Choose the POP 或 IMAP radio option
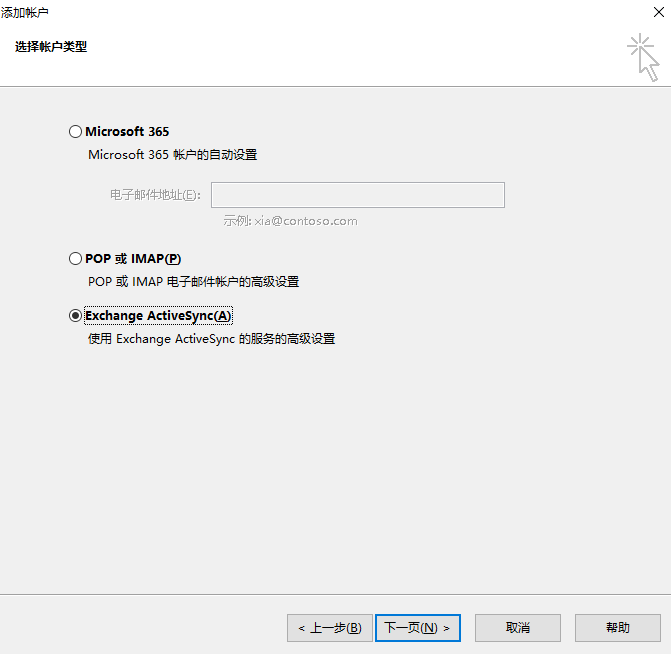 (x=75, y=258)
